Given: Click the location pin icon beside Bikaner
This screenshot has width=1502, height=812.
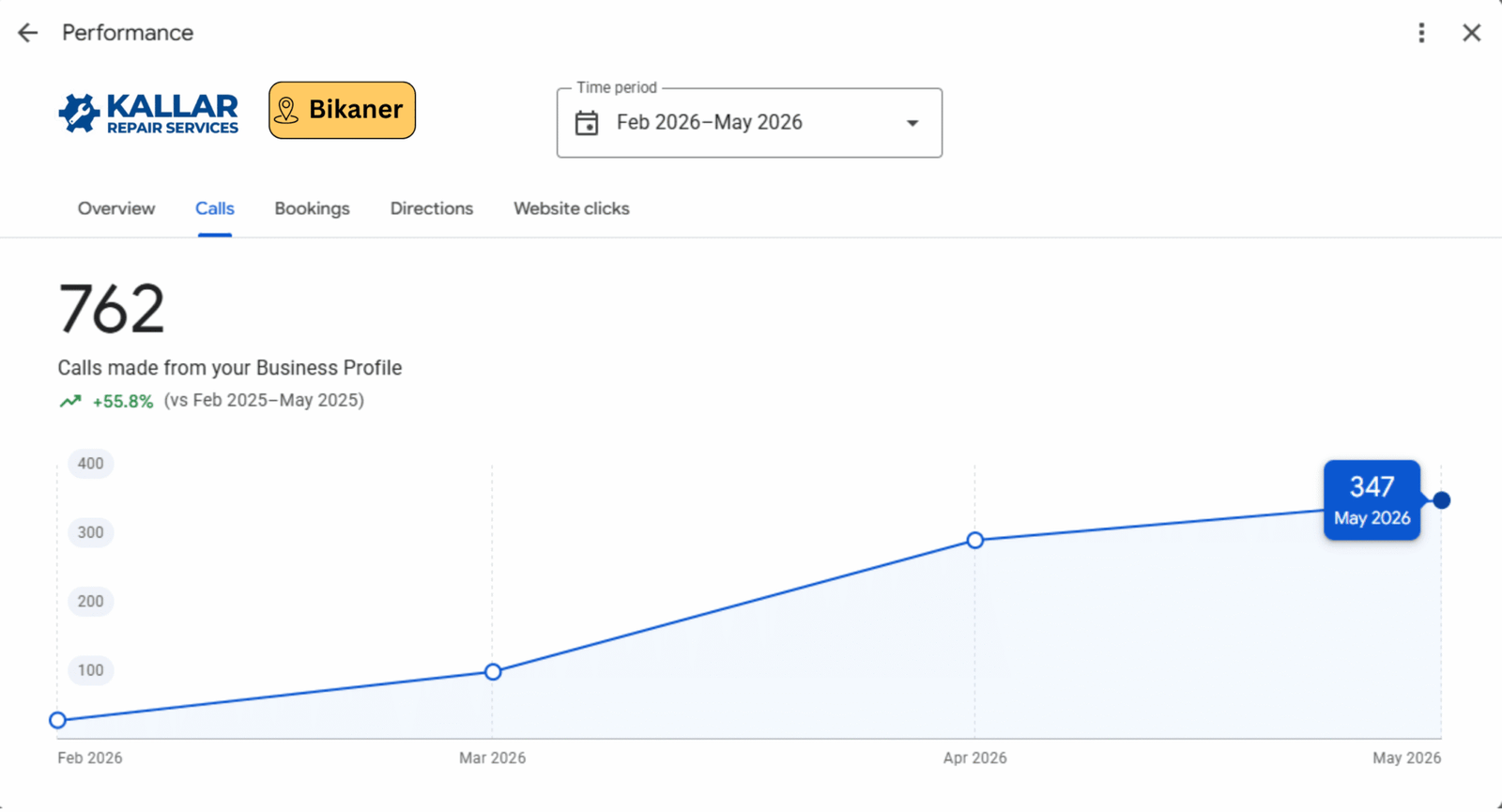Looking at the screenshot, I should [286, 111].
